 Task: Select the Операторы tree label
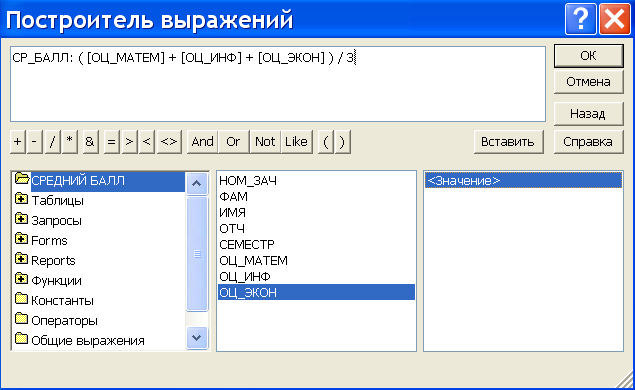65,321
